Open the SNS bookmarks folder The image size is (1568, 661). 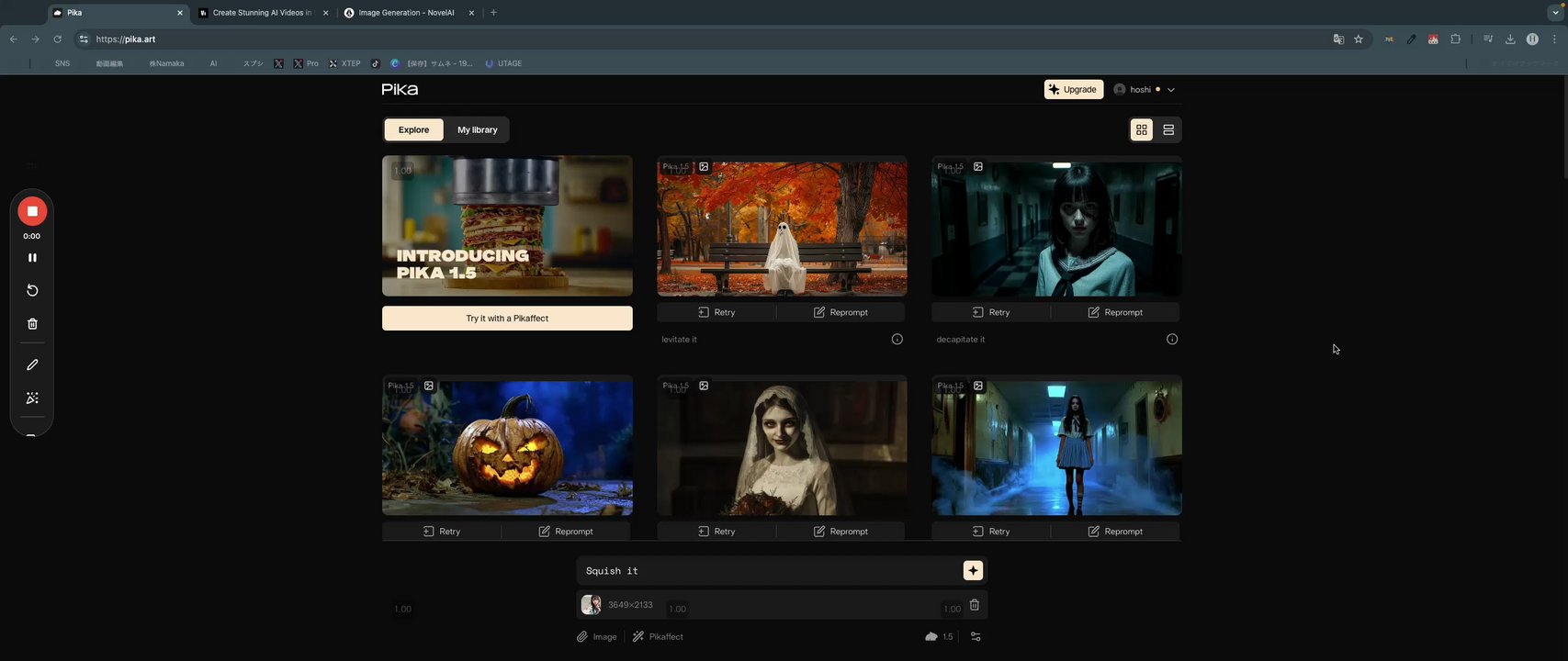point(62,63)
